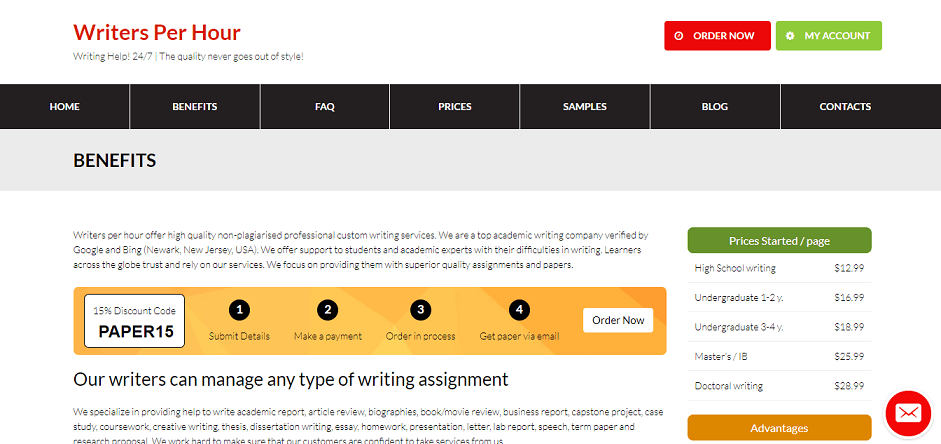Click the $25.99 price value
This screenshot has height=444, width=941.
point(849,356)
